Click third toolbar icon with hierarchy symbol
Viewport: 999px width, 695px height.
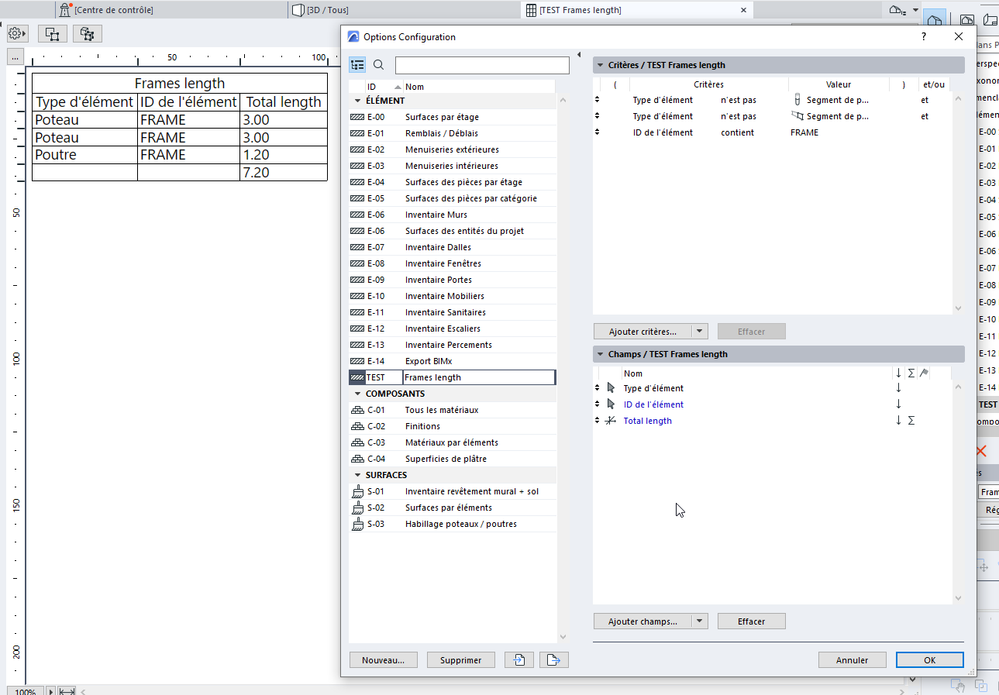click(x=87, y=34)
